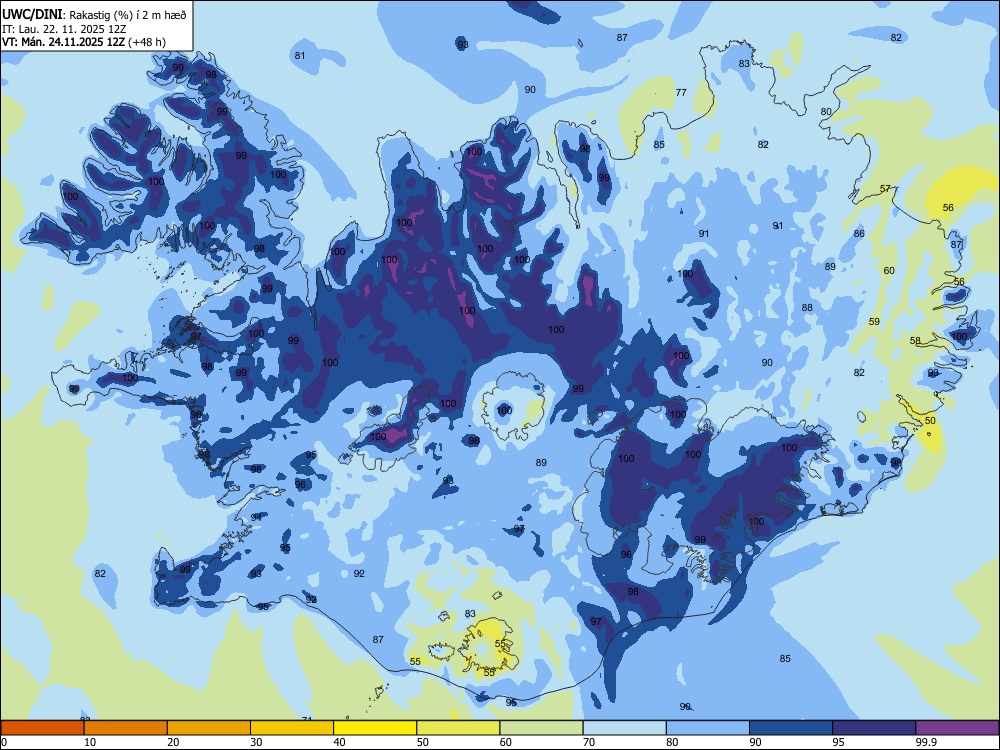Click the '95' legend tick label
The image size is (1000, 750).
839,742
